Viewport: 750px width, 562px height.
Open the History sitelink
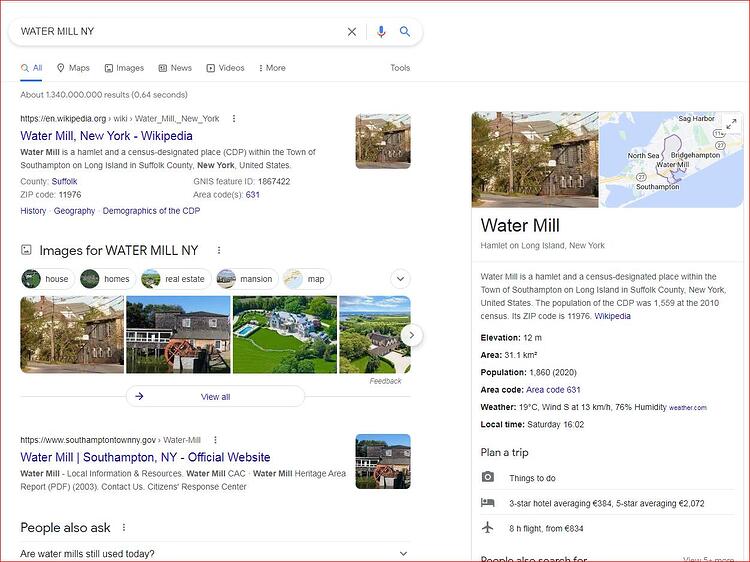[x=33, y=211]
